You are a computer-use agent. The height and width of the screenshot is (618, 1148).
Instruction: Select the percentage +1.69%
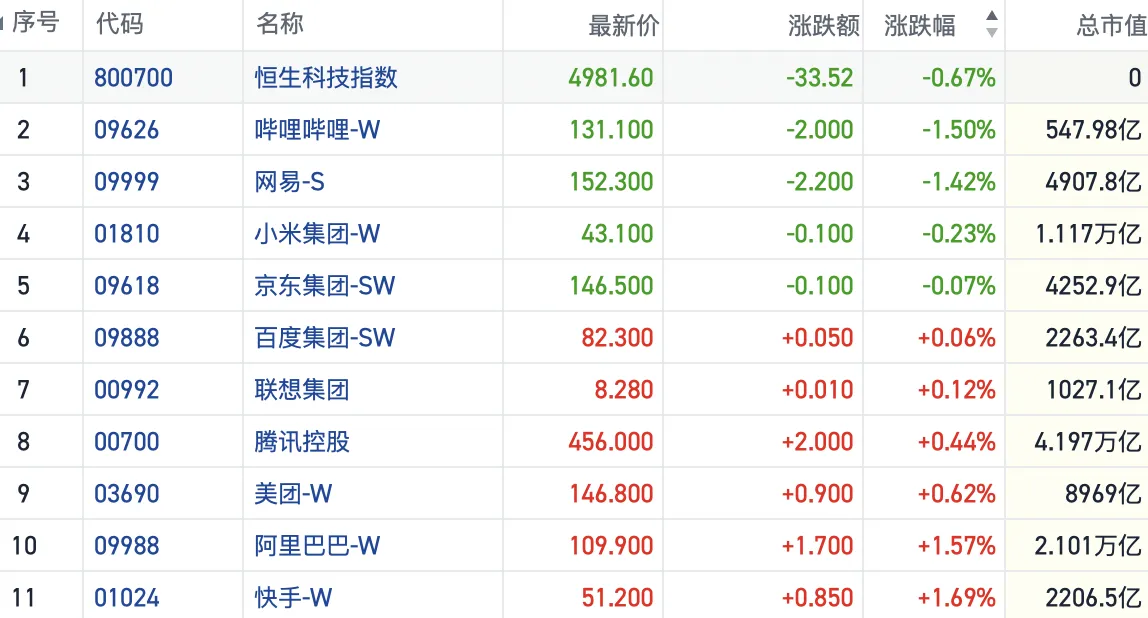(957, 597)
